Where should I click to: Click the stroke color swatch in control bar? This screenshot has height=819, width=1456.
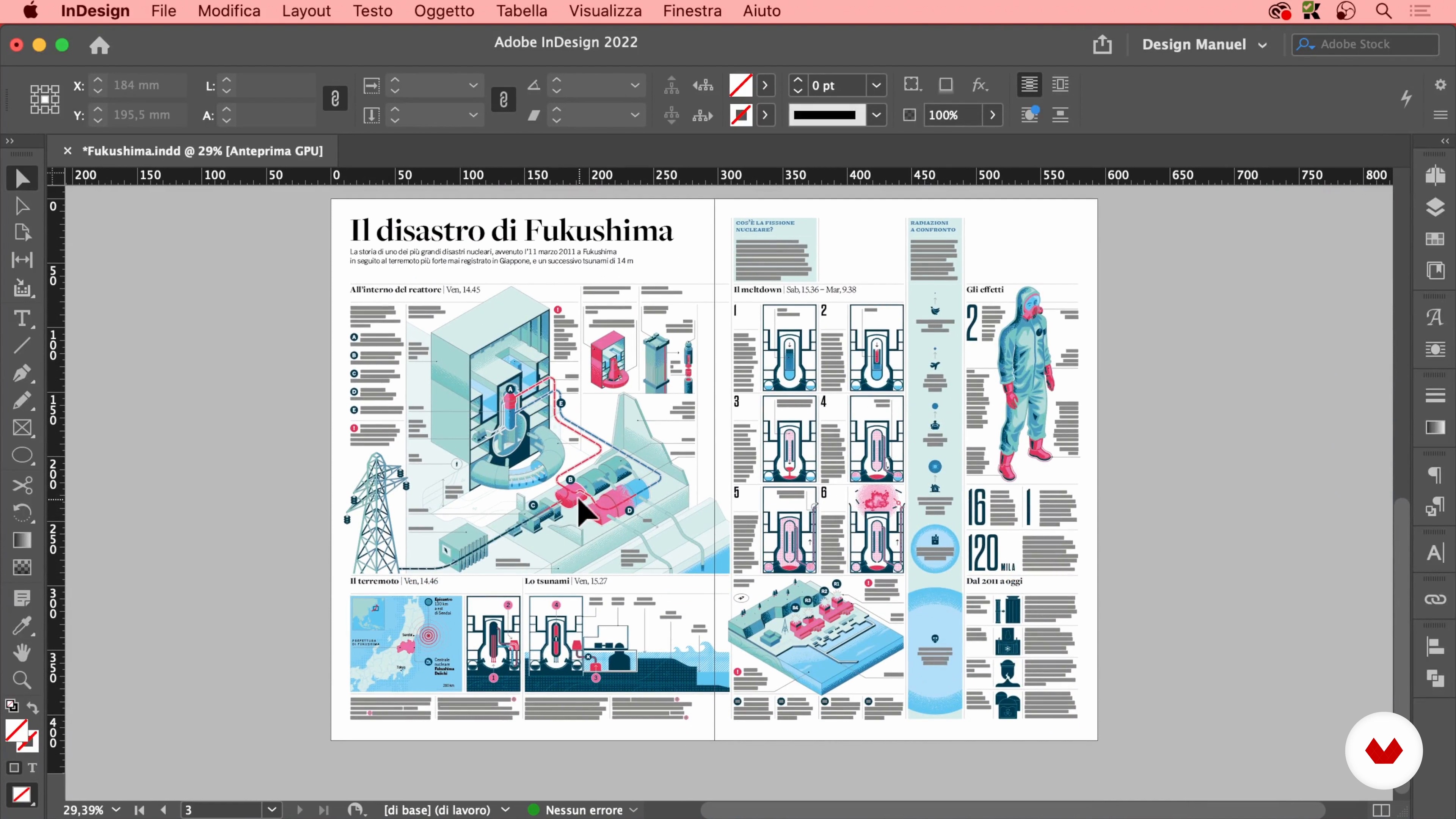click(x=741, y=115)
